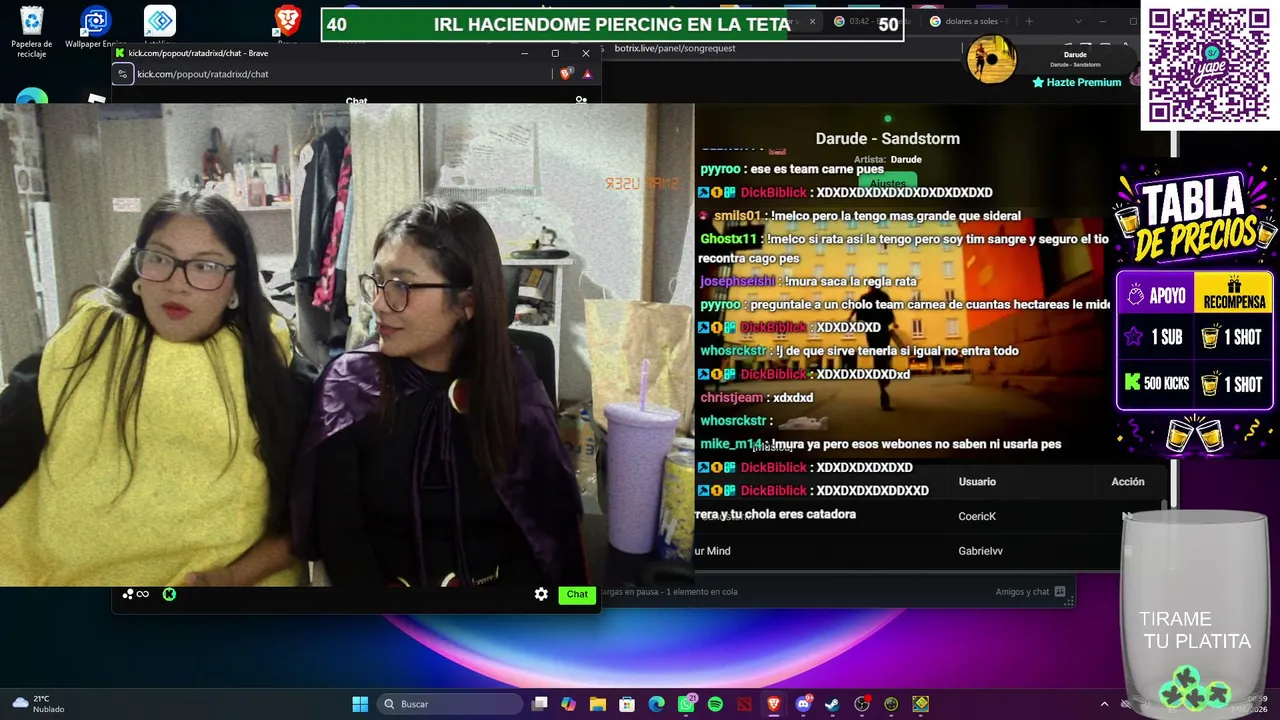Open the yellow round icon app on the taskbar
Screen dimensions: 1280x720
pyautogui.click(x=891, y=704)
